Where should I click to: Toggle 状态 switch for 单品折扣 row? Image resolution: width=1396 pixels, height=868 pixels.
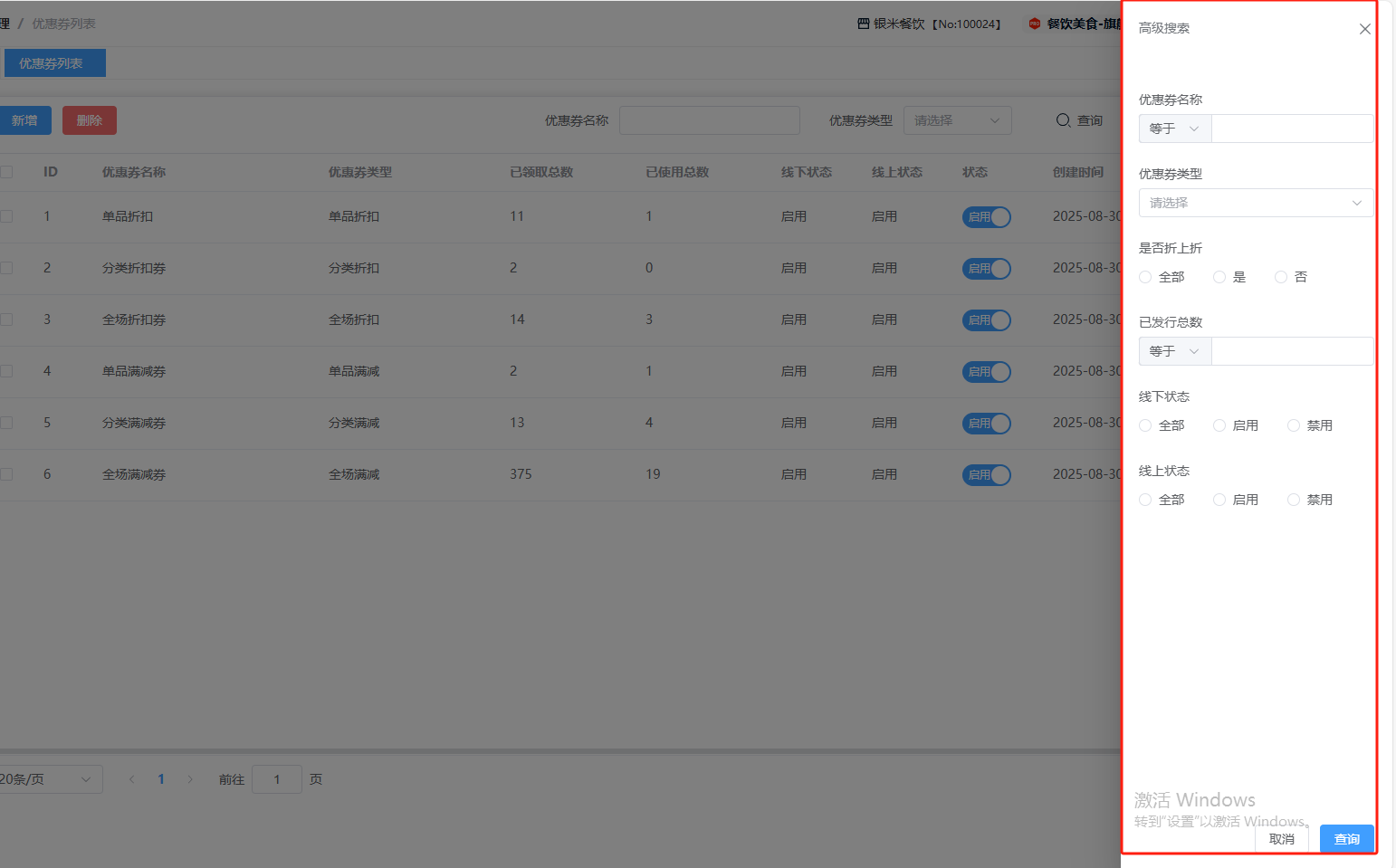pos(986,217)
